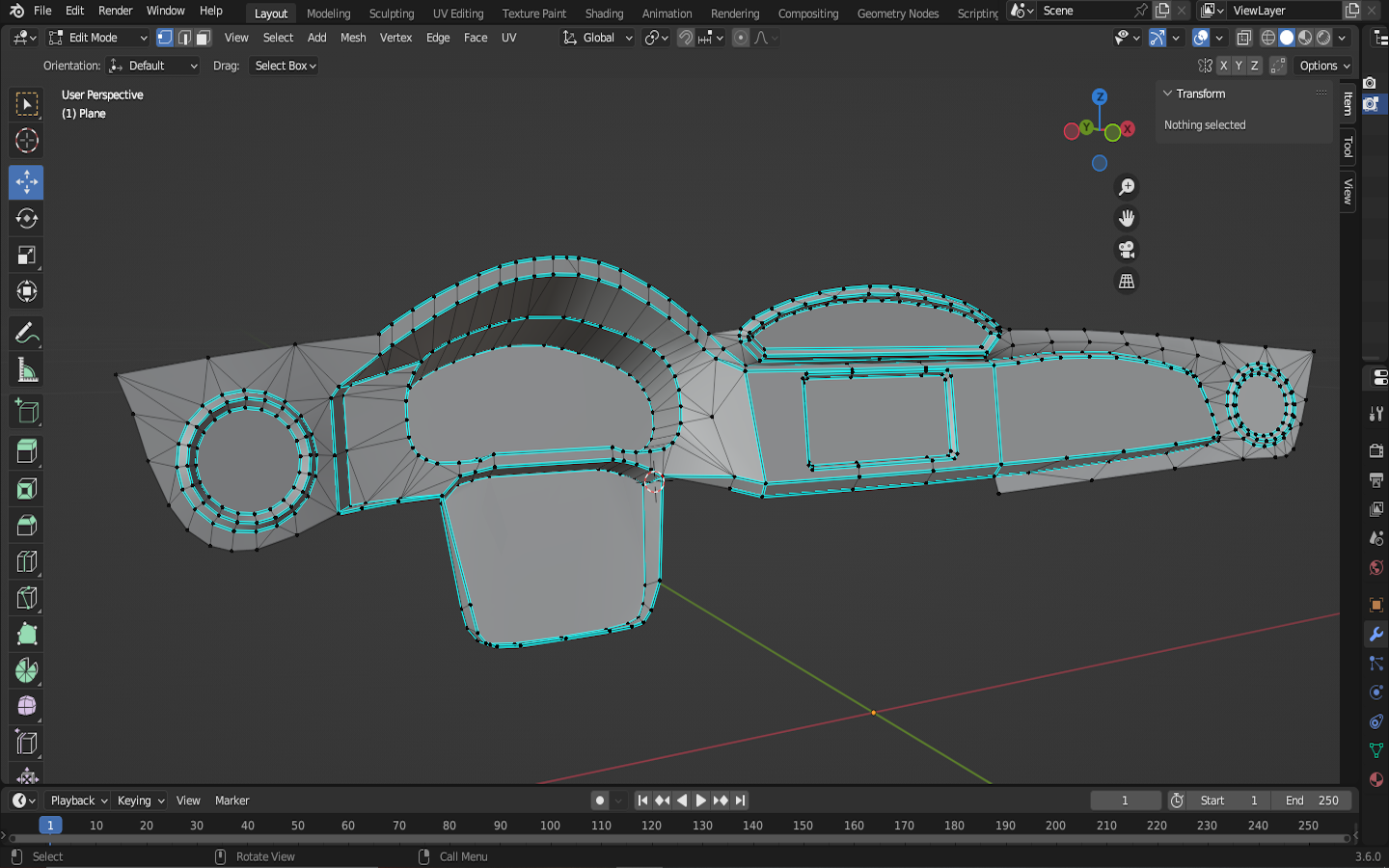Switch to the UV Editing workspace tab

pyautogui.click(x=458, y=14)
